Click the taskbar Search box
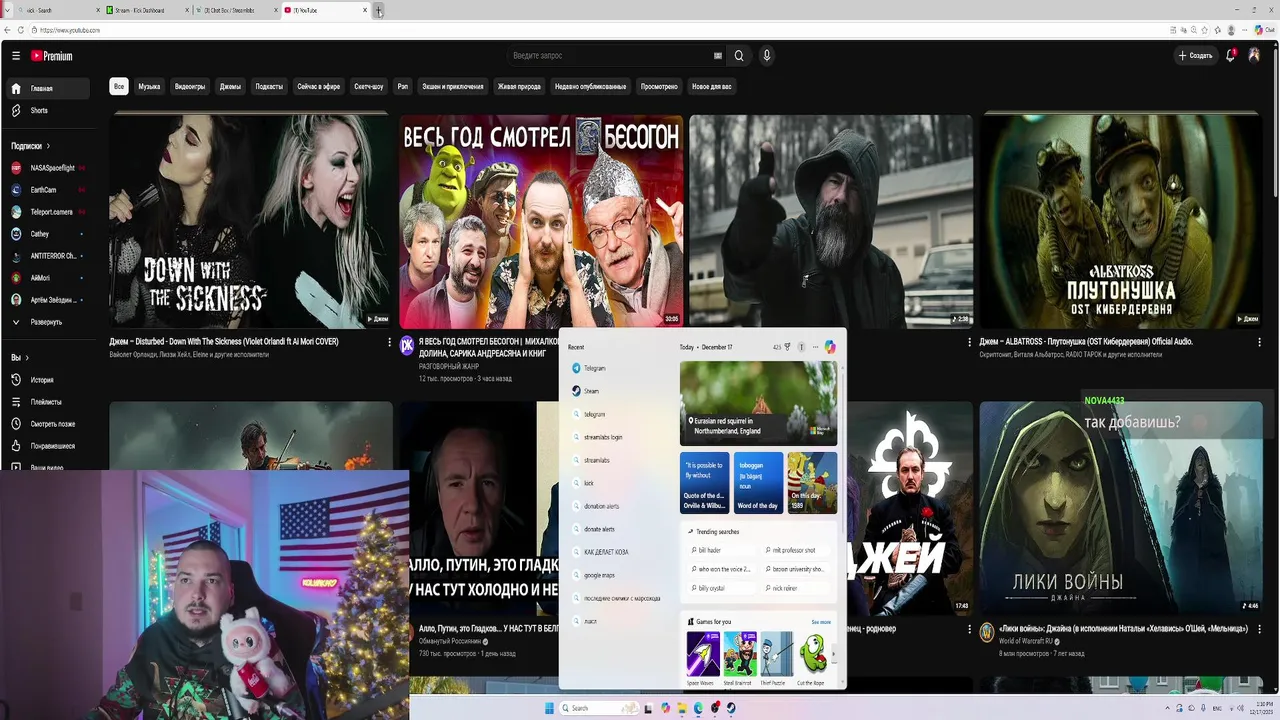Screen dimensions: 1280x720 point(599,708)
